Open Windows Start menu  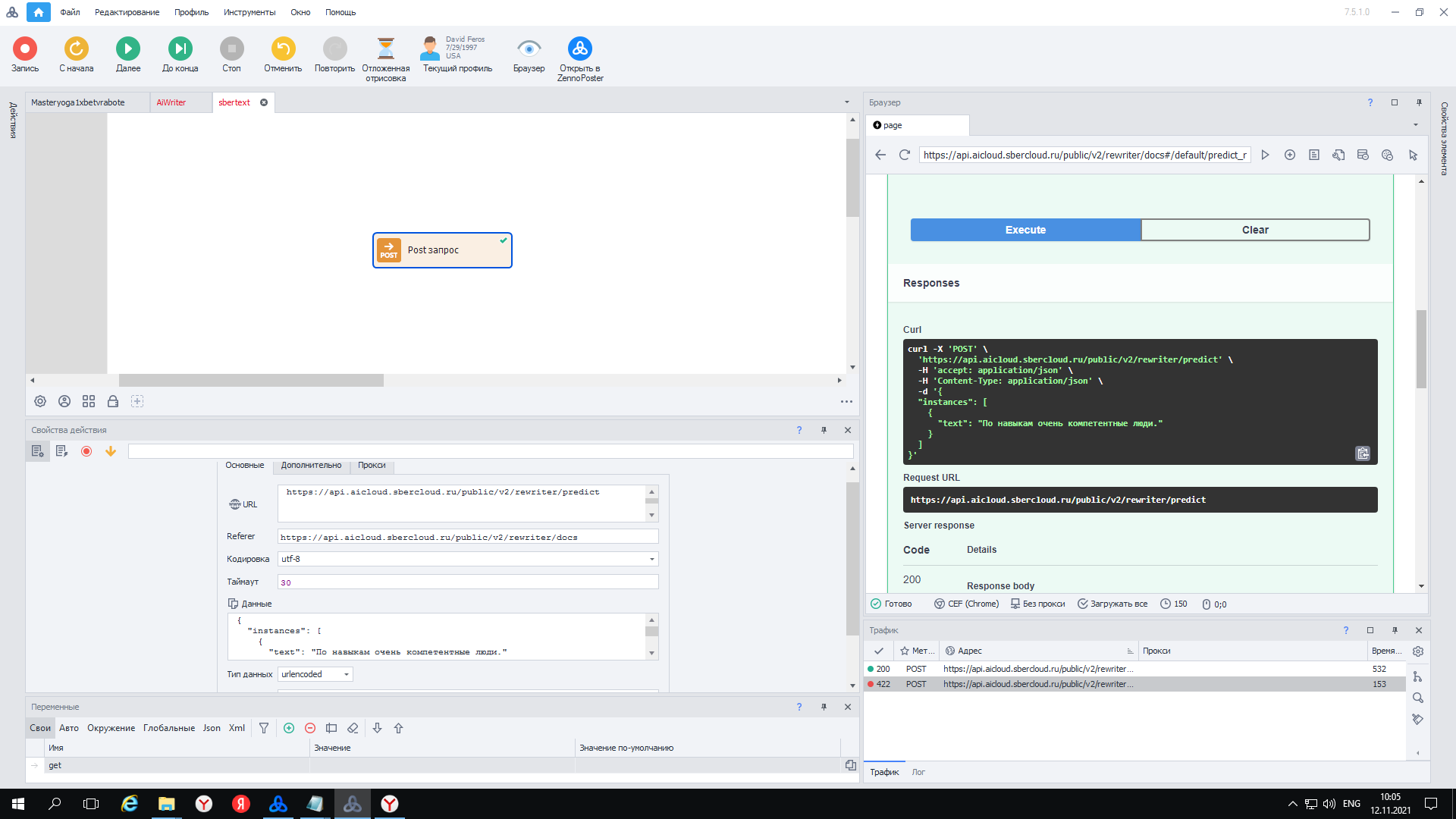click(18, 804)
